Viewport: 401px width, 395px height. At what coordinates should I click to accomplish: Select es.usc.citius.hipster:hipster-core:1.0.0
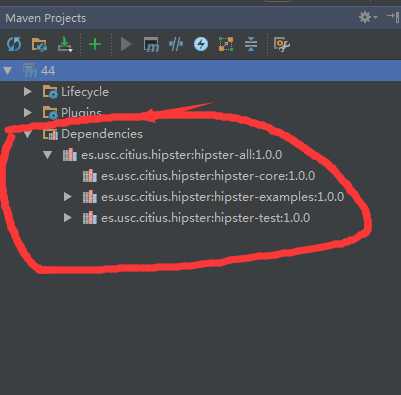(x=208, y=176)
